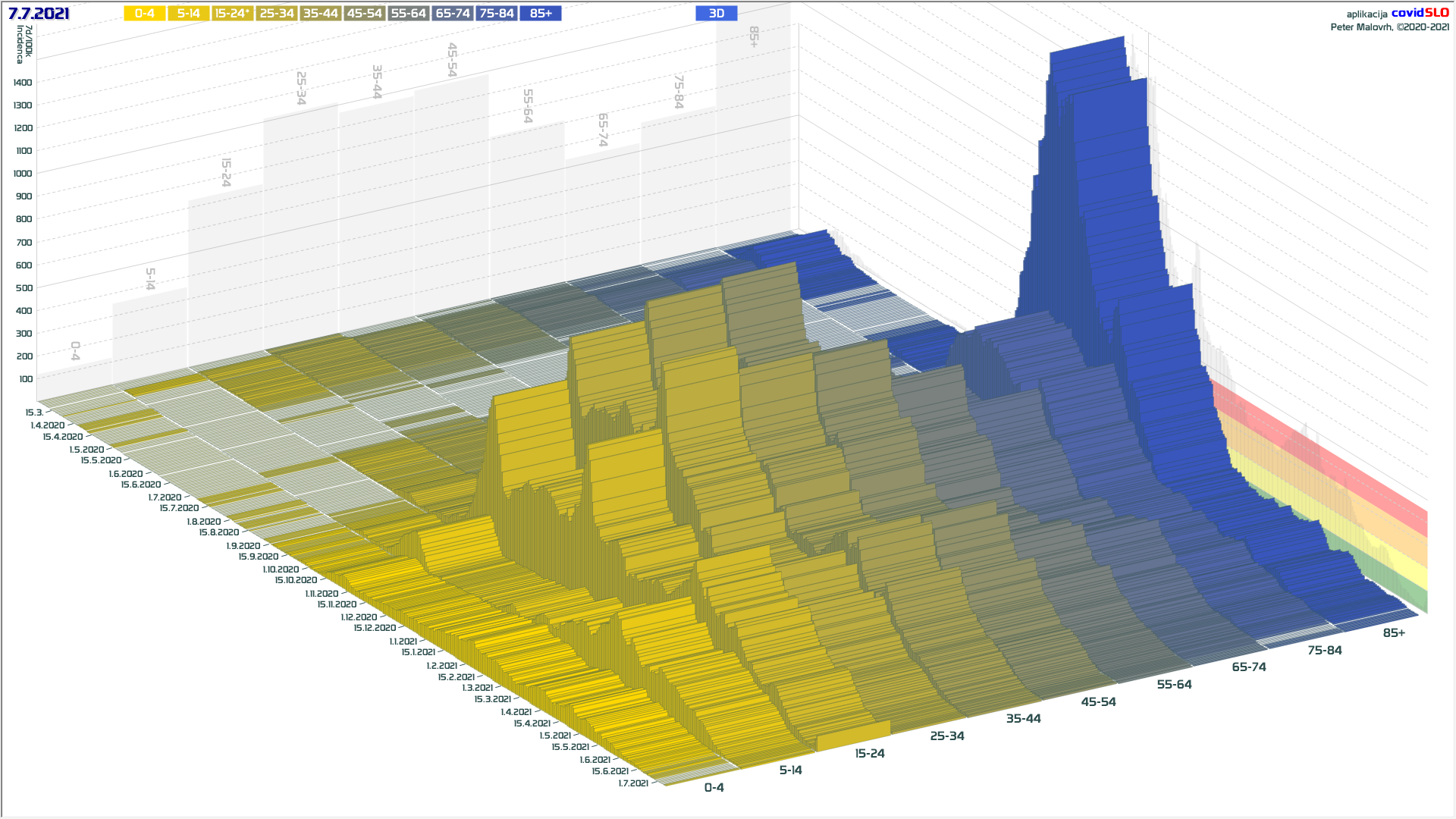The height and width of the screenshot is (819, 1456).
Task: Toggle the 85+ age group button
Action: (541, 14)
